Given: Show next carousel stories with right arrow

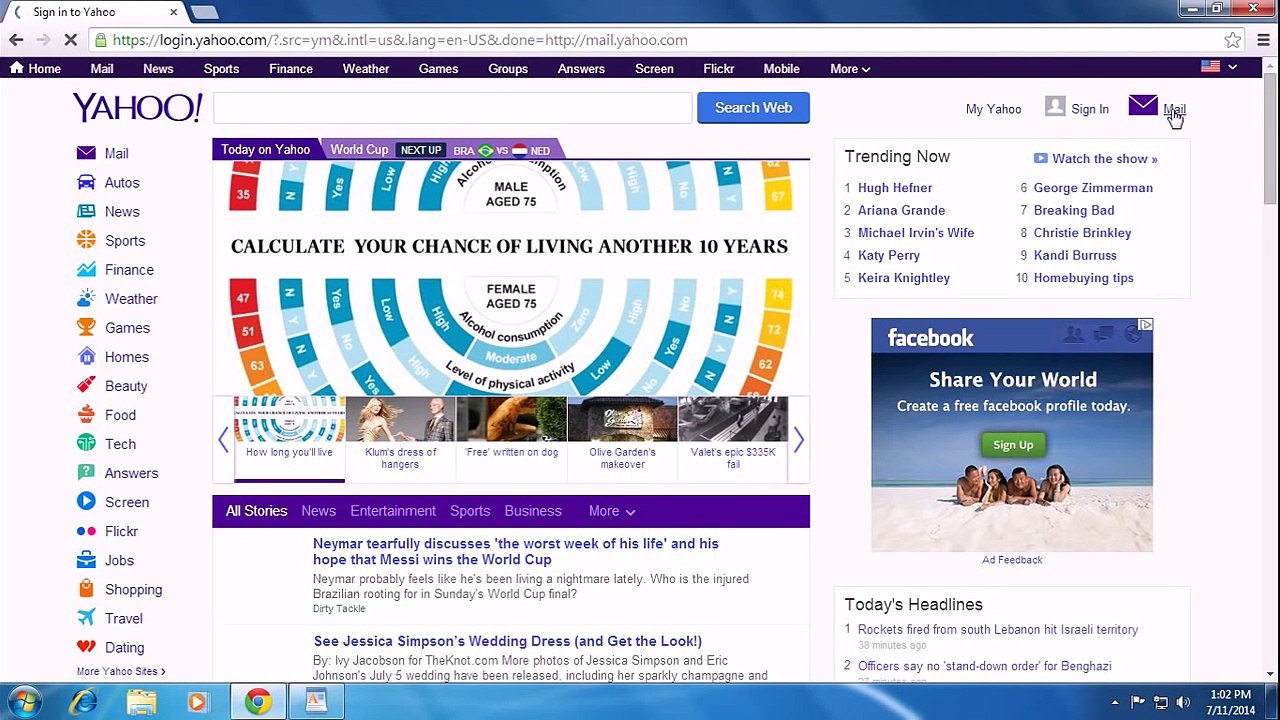Looking at the screenshot, I should point(798,439).
